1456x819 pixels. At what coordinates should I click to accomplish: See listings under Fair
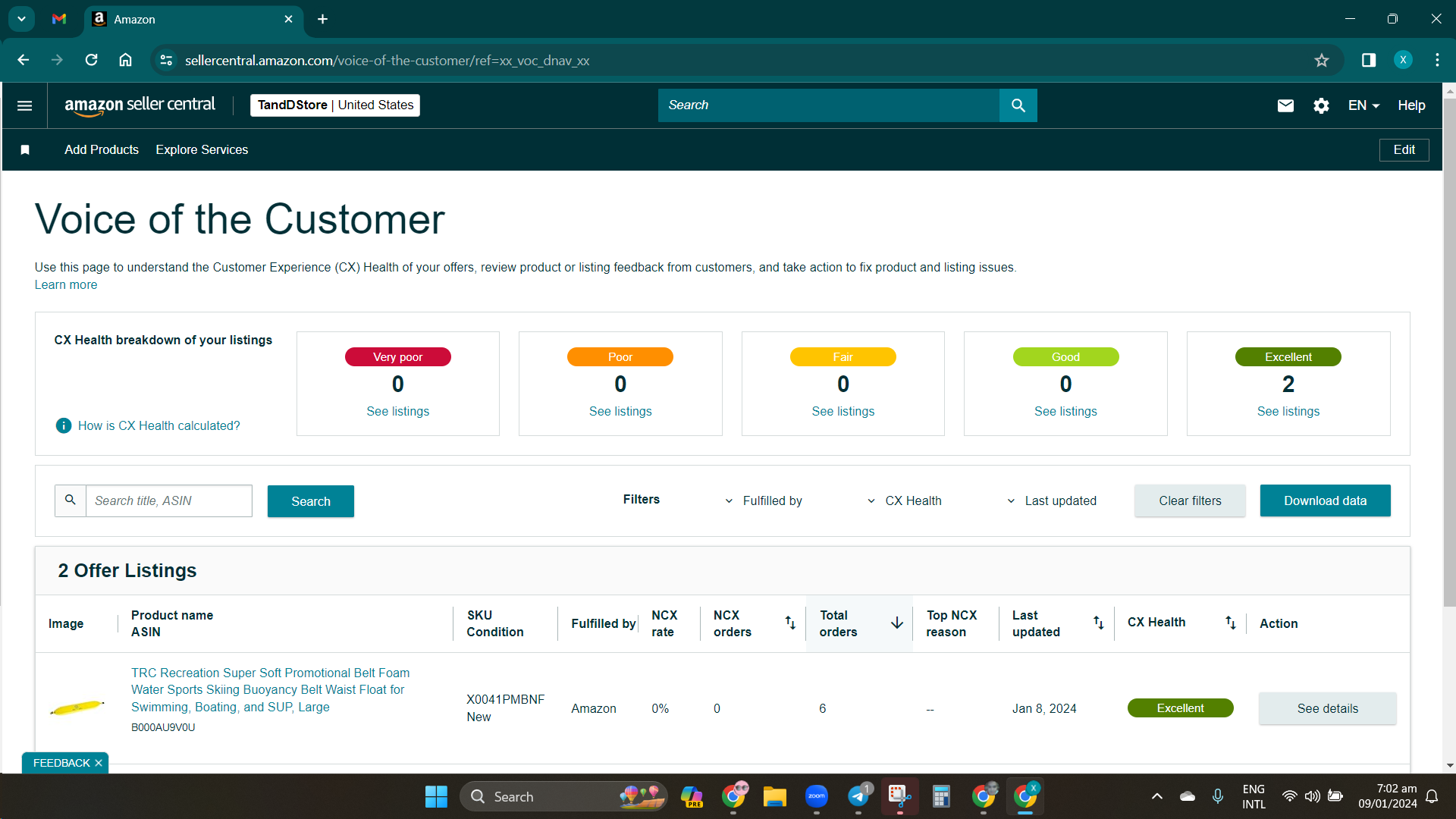(x=843, y=411)
